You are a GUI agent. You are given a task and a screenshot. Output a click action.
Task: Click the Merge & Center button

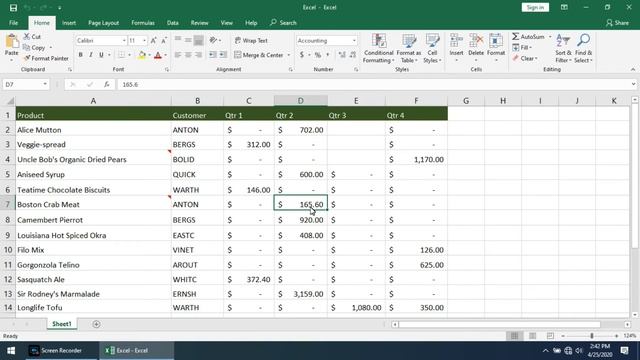259,55
